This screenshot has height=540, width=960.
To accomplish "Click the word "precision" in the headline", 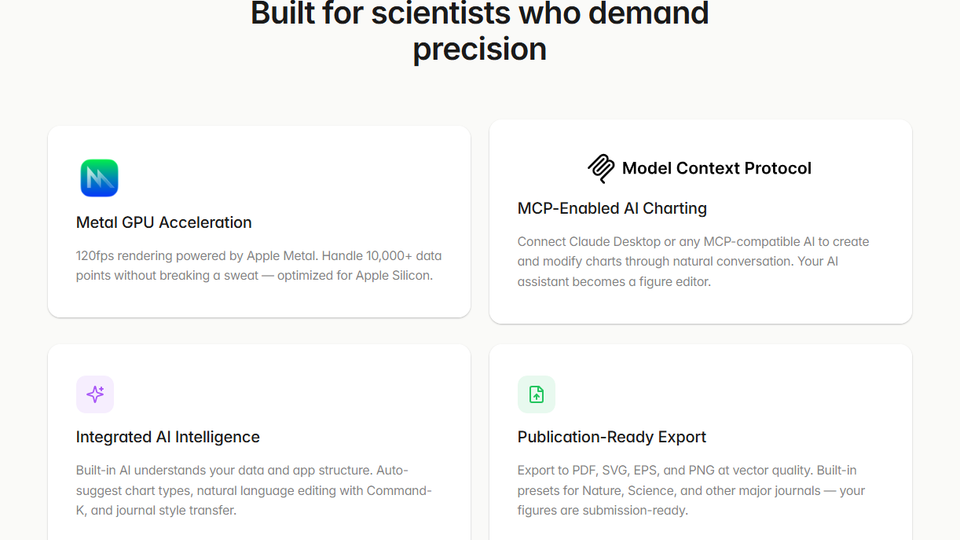I will (x=480, y=49).
